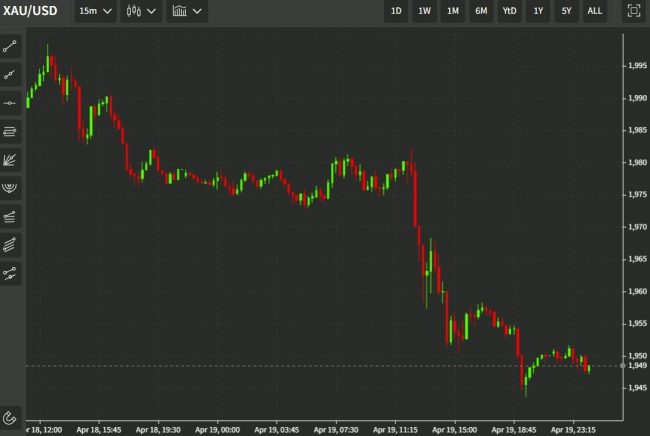The image size is (650, 436).
Task: Select the regression trend tool
Action: coord(10,274)
